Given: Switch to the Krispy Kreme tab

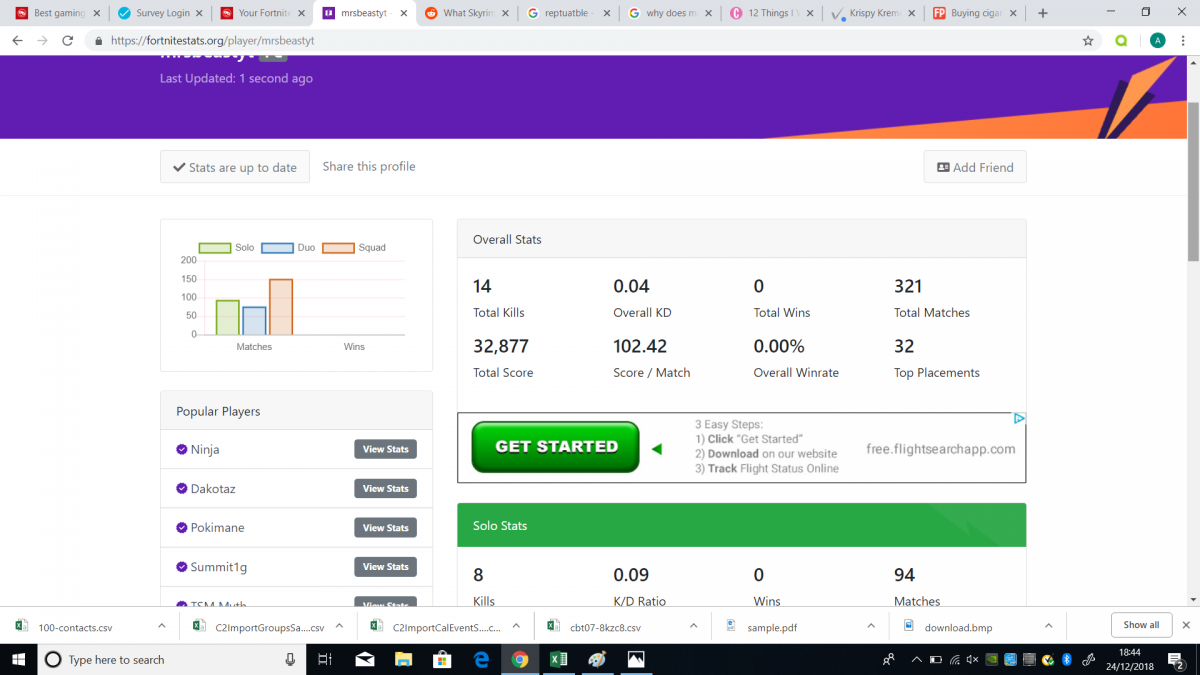Looking at the screenshot, I should 872,13.
